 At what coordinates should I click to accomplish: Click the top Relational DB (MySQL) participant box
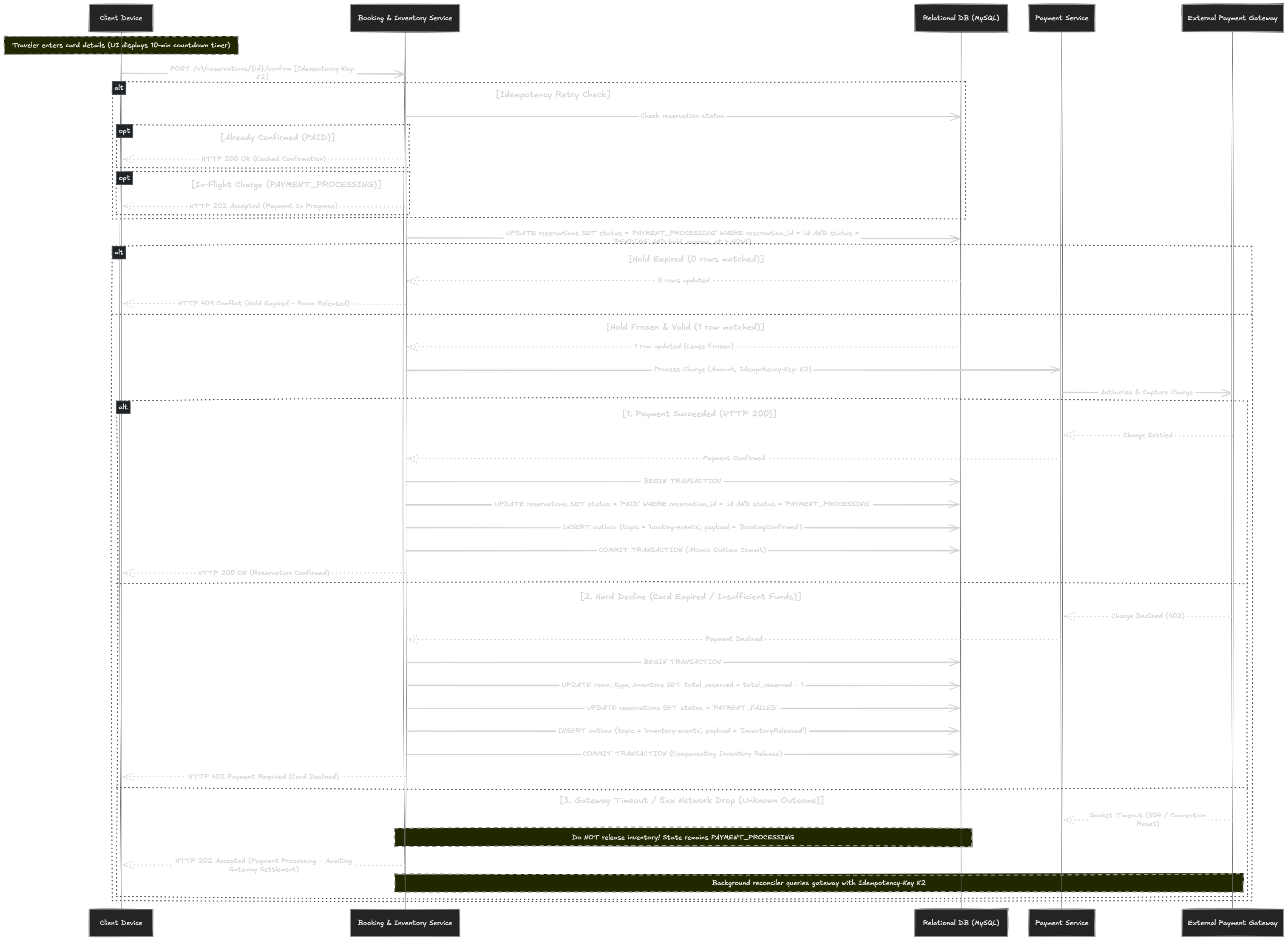click(961, 18)
